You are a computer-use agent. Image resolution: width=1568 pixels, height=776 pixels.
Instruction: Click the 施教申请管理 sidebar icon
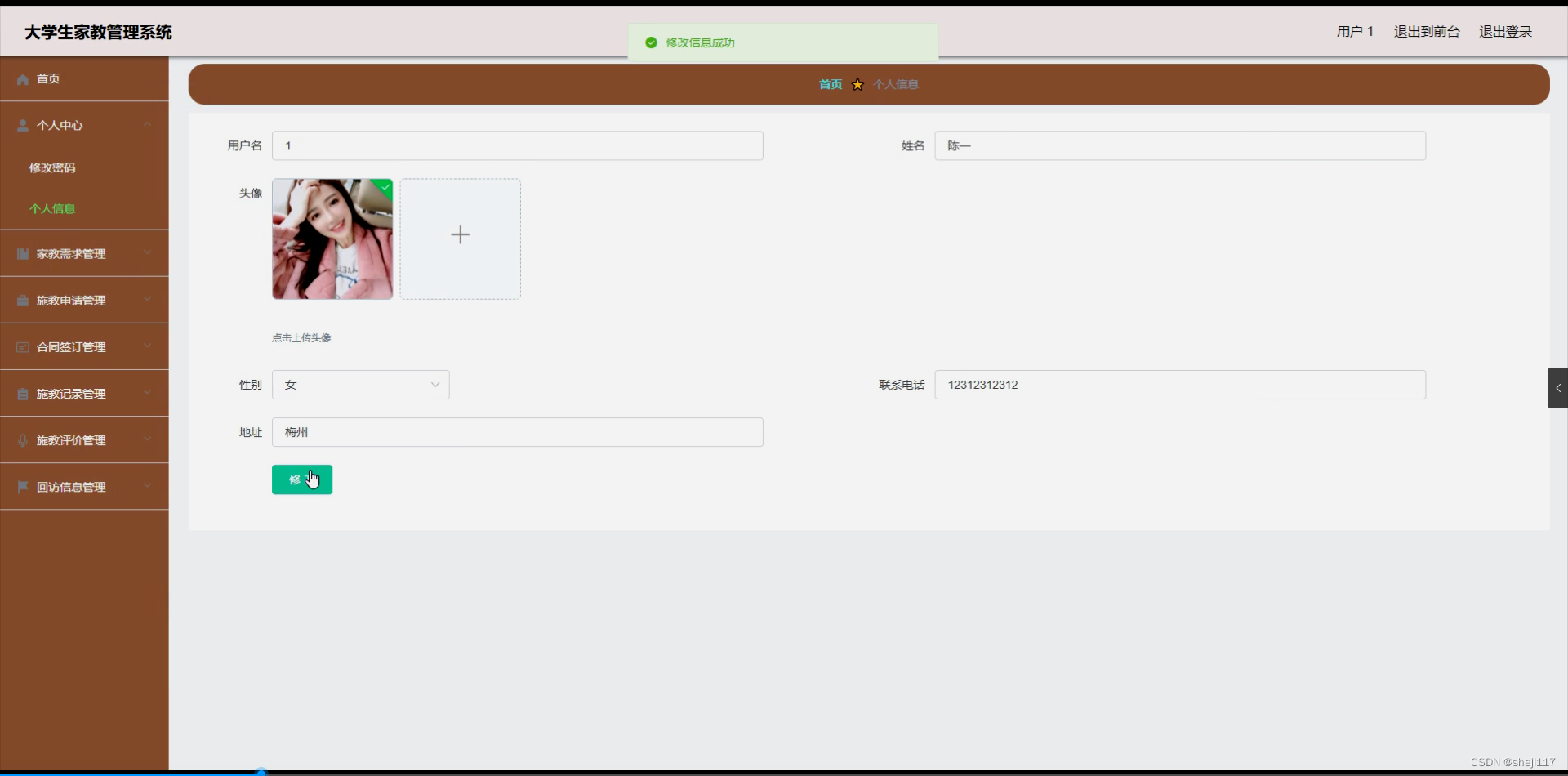coord(22,300)
